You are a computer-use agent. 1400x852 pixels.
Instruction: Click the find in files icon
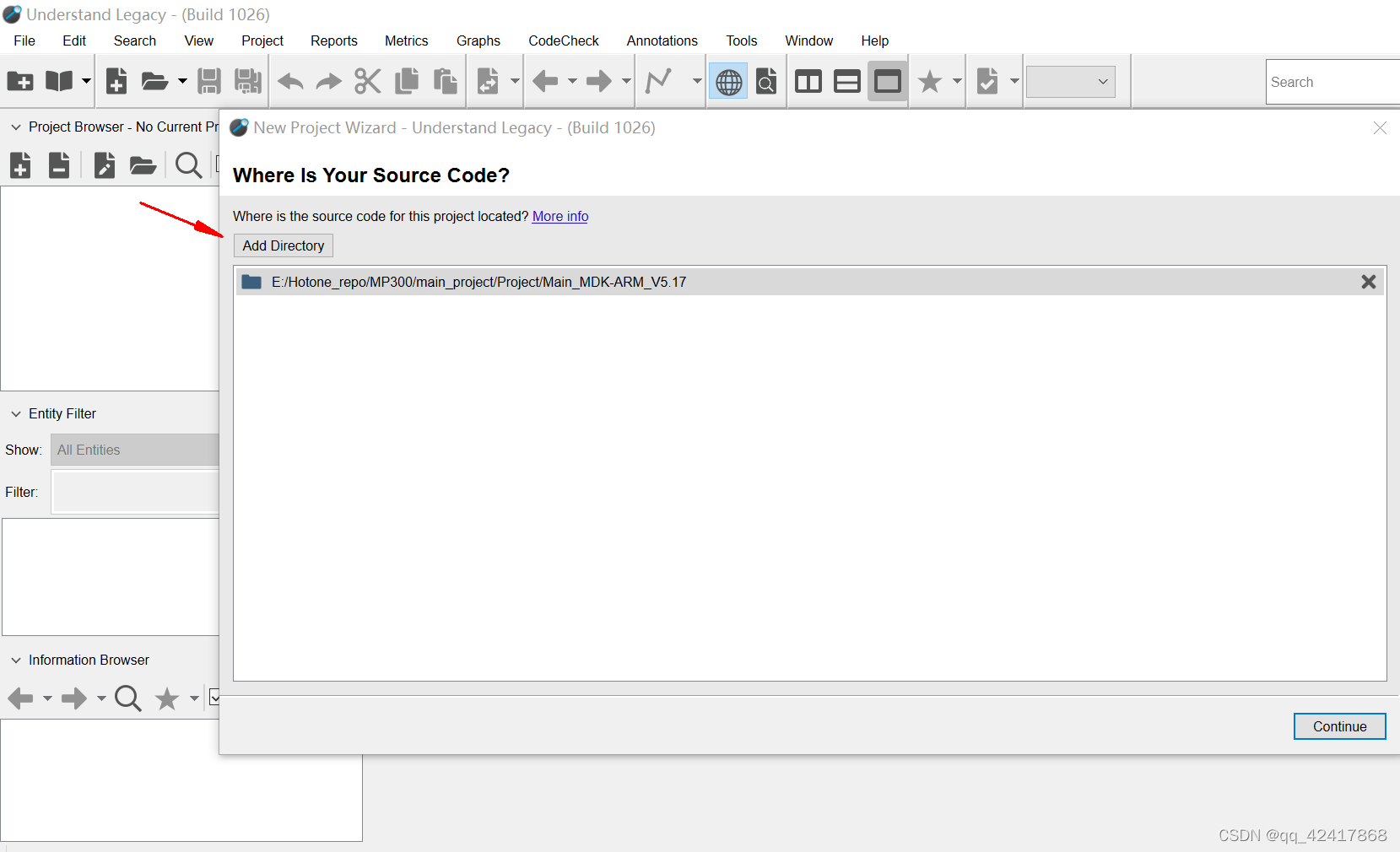(766, 82)
